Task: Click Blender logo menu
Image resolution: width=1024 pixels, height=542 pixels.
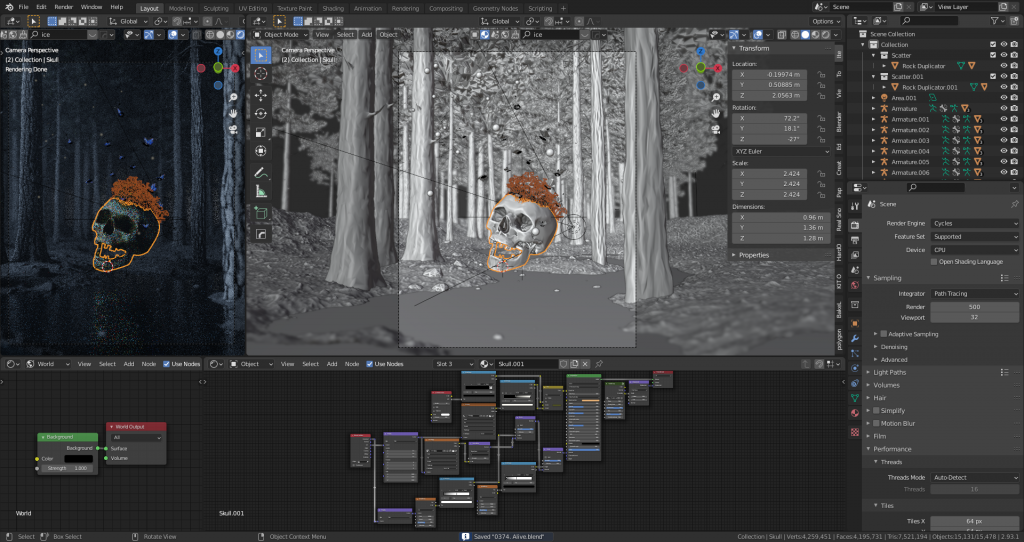Action: click(8, 7)
